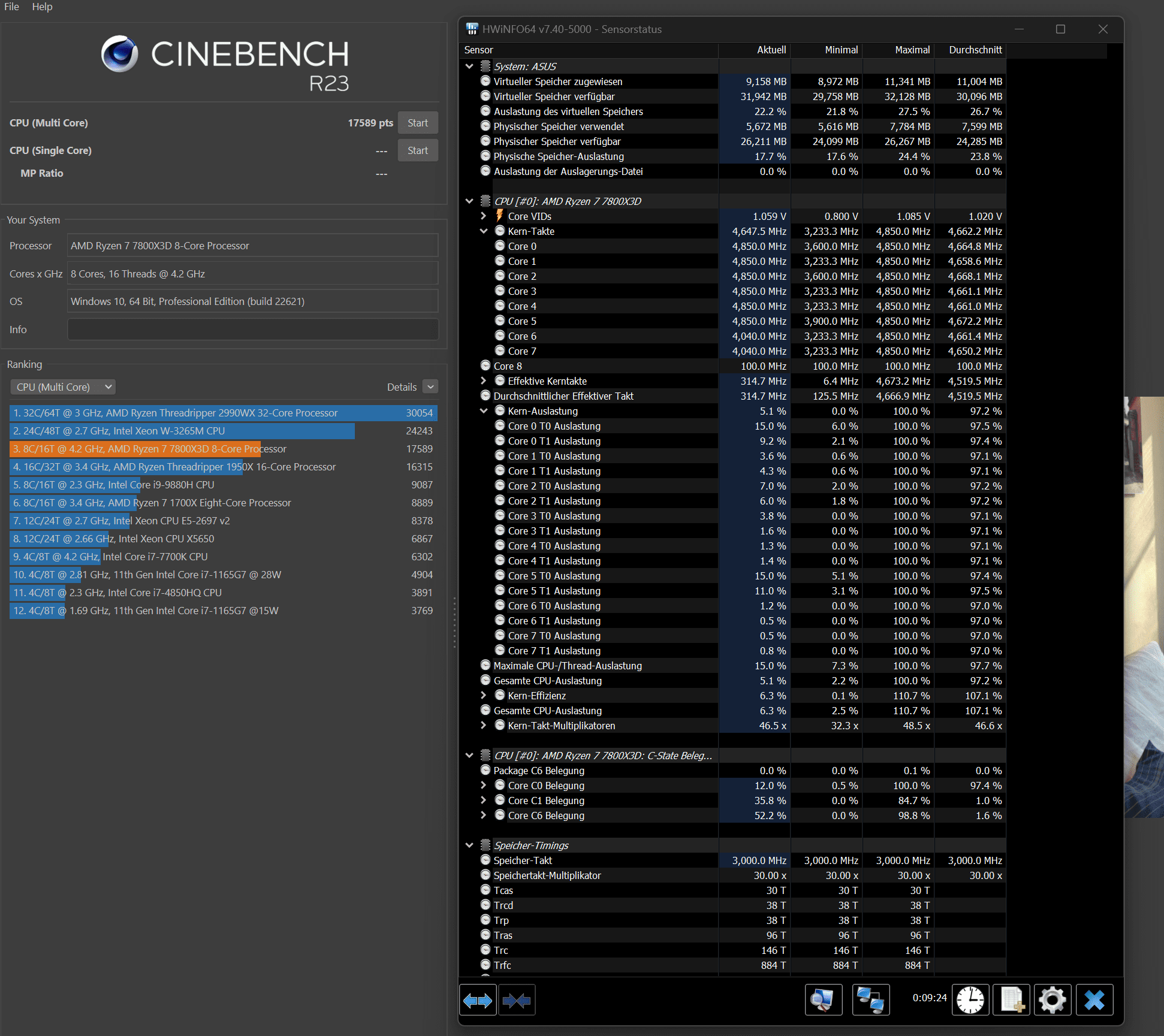
Task: Click sensor icon beside Core 0 T0 Auslastung
Action: tap(500, 425)
